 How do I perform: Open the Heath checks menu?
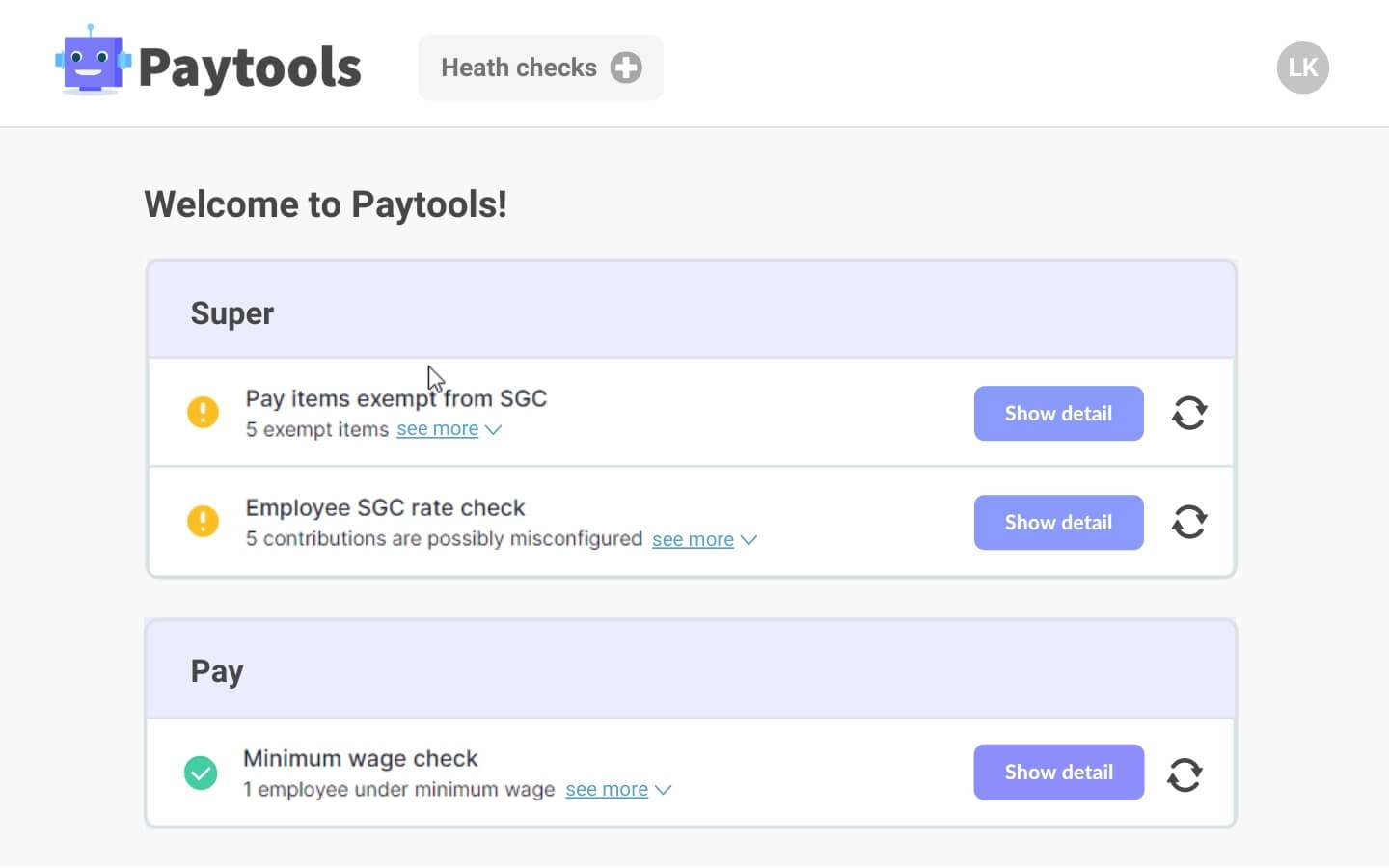[x=519, y=68]
